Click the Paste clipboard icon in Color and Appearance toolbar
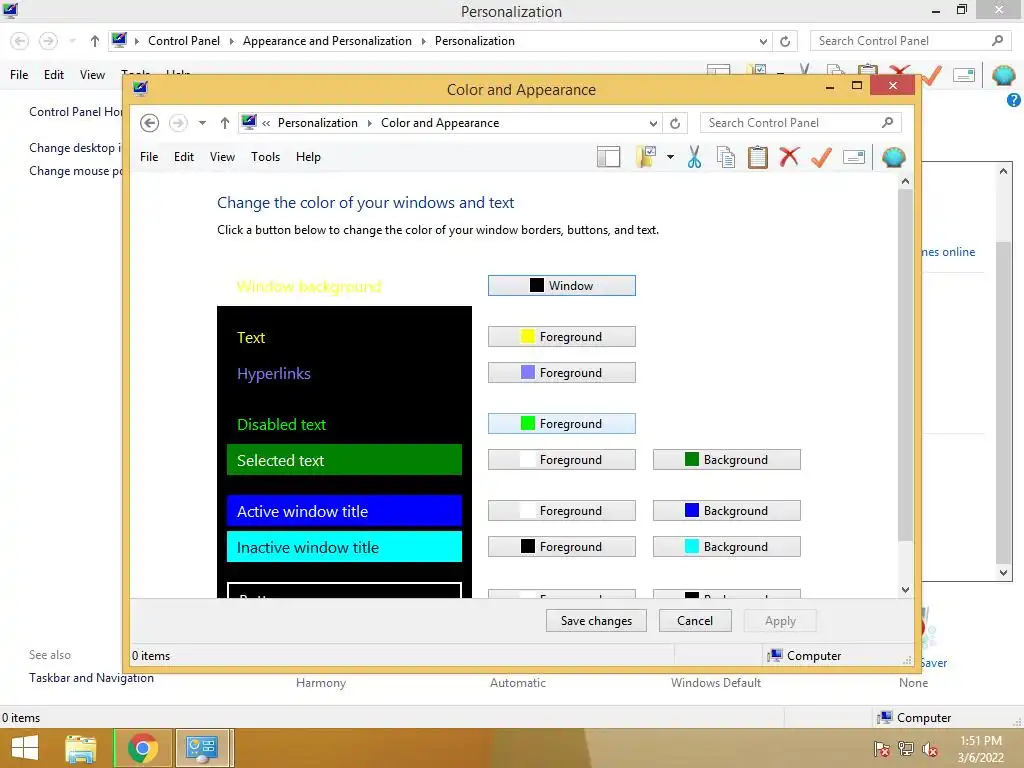The width and height of the screenshot is (1024, 768). (x=758, y=157)
